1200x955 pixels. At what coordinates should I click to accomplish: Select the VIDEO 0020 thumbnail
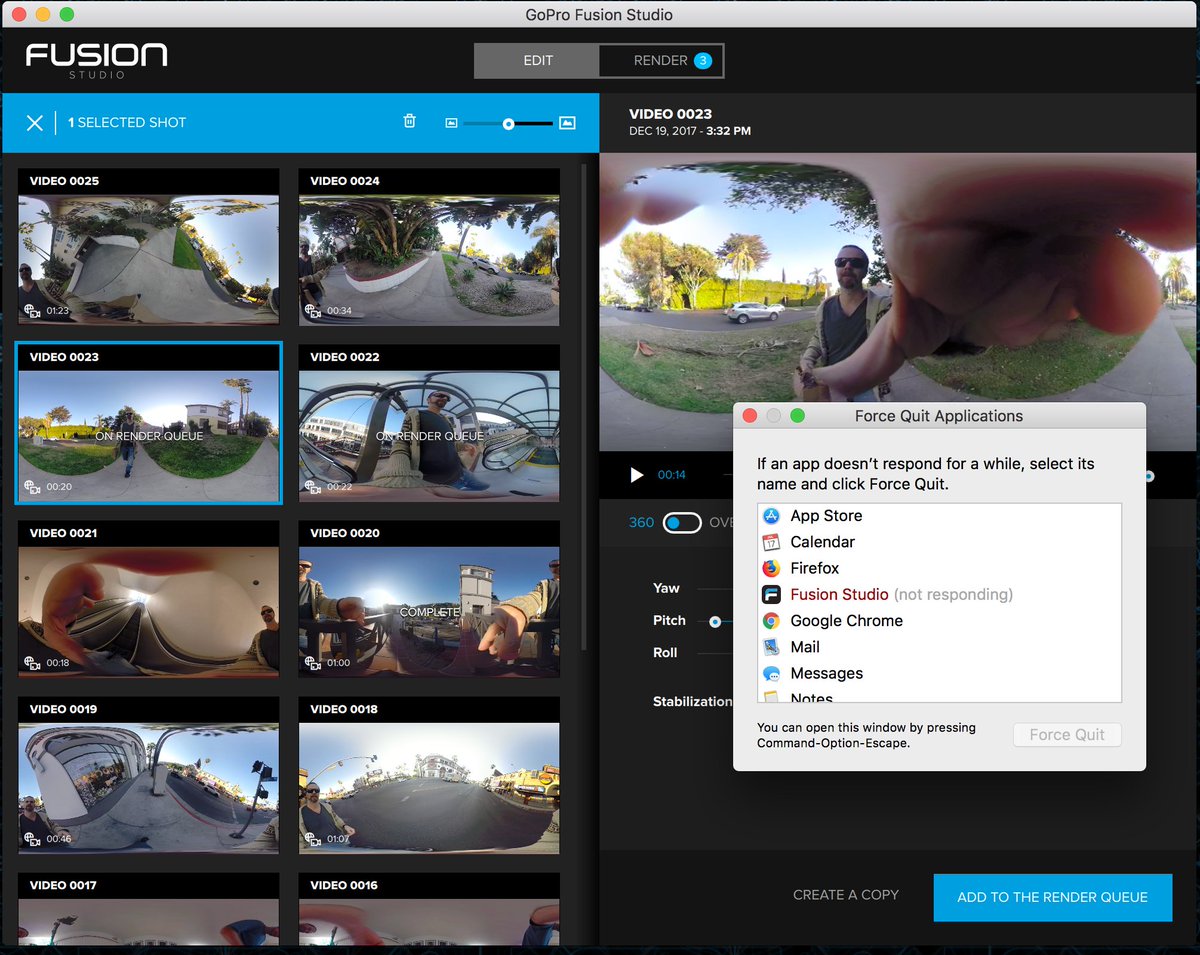(x=429, y=599)
